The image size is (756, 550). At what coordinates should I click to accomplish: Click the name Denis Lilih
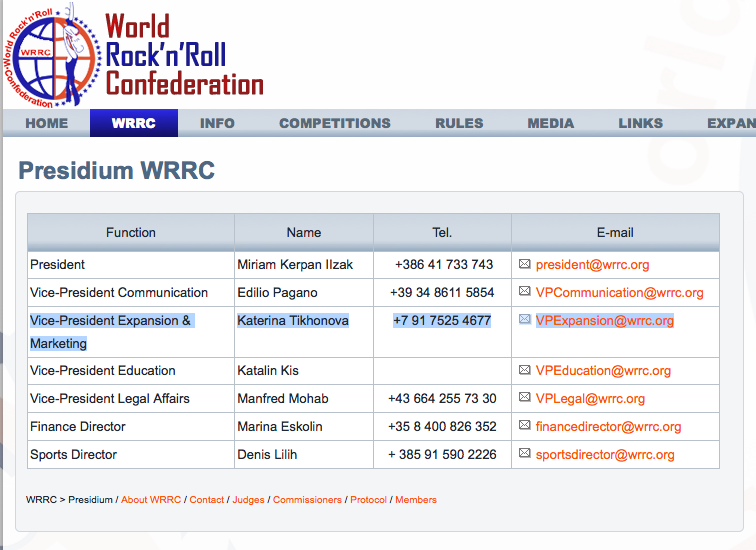click(x=267, y=455)
